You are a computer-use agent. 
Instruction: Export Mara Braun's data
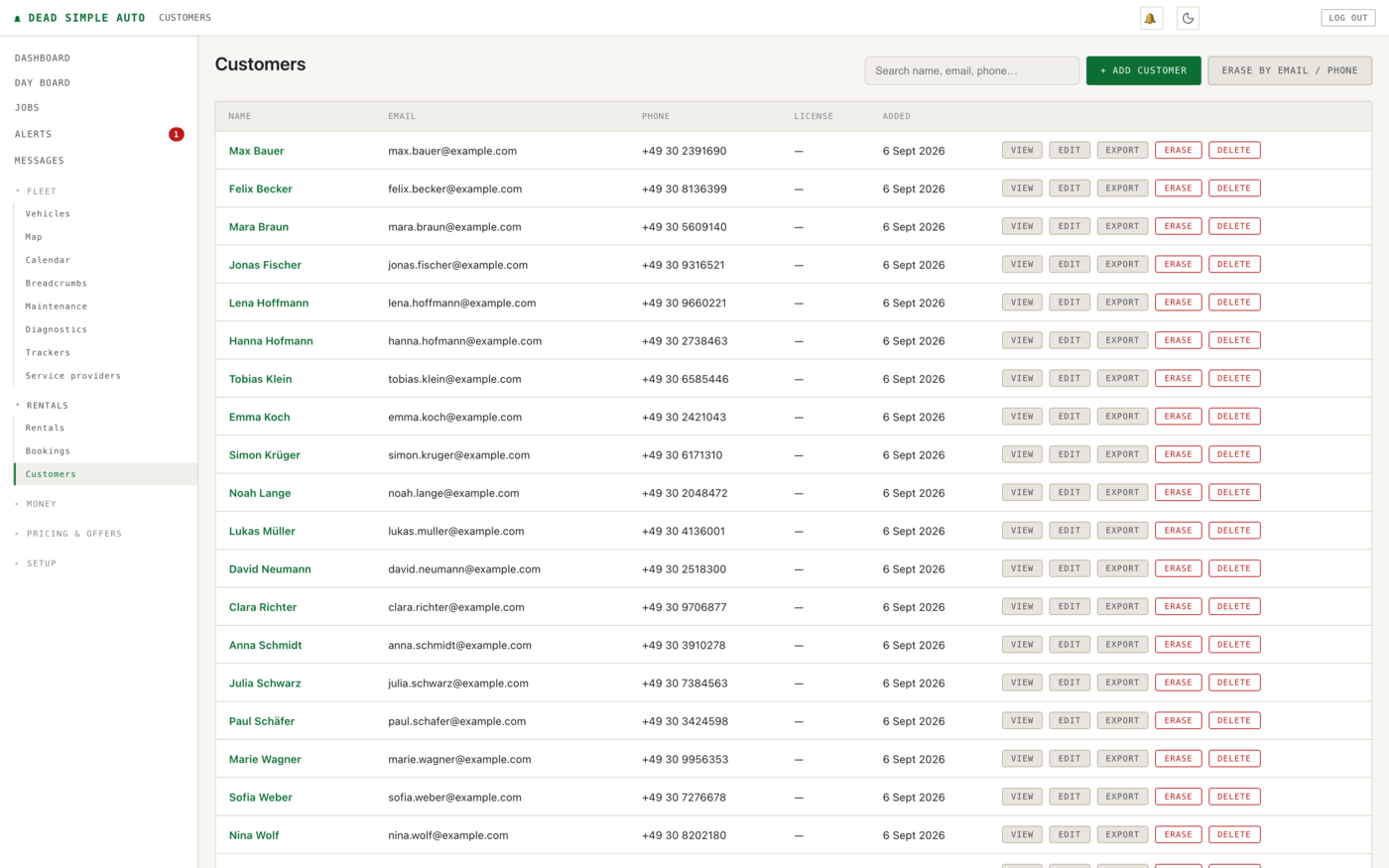(1122, 226)
